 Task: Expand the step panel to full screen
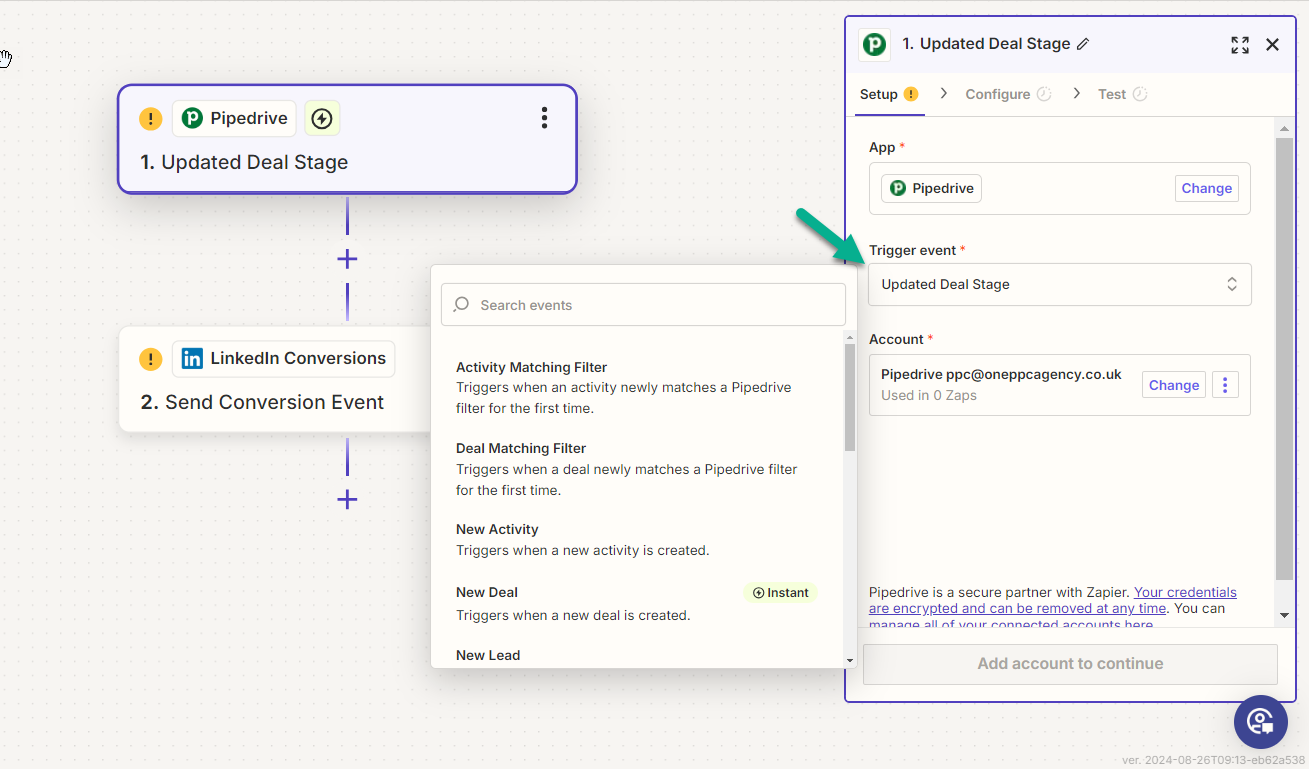1240,44
